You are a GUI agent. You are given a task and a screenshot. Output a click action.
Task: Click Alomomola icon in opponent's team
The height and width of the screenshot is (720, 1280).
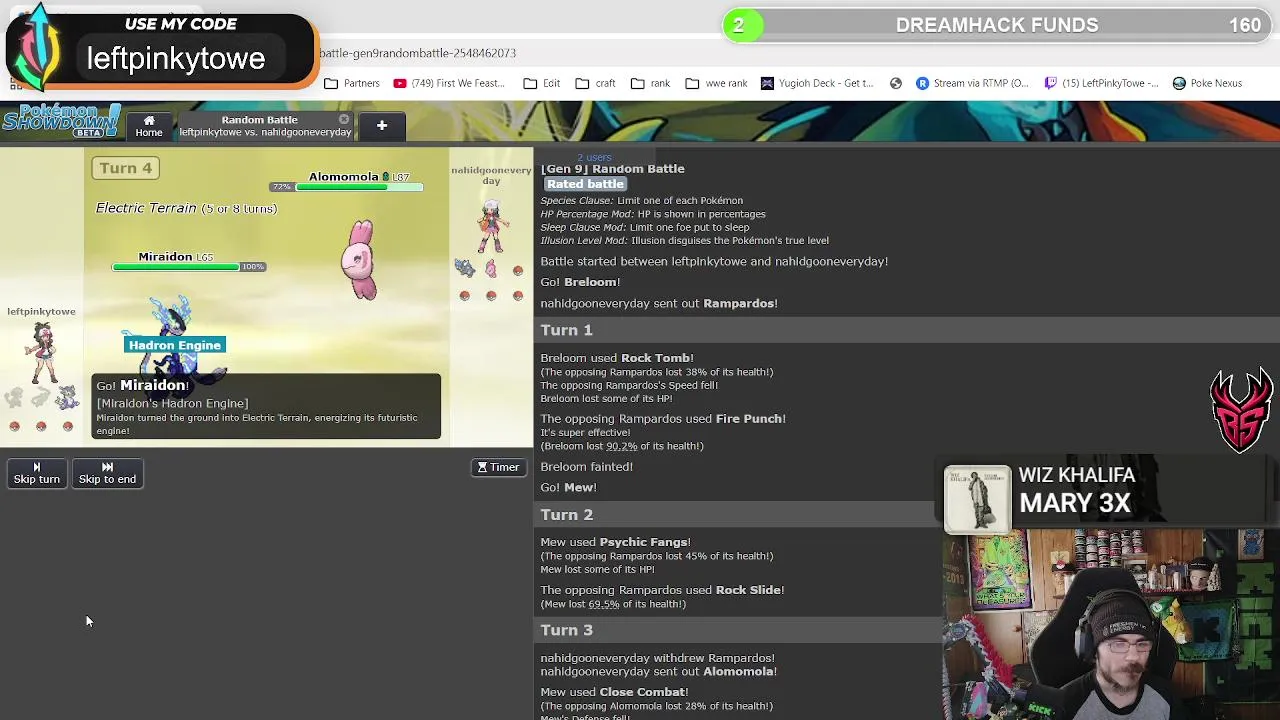tap(490, 268)
